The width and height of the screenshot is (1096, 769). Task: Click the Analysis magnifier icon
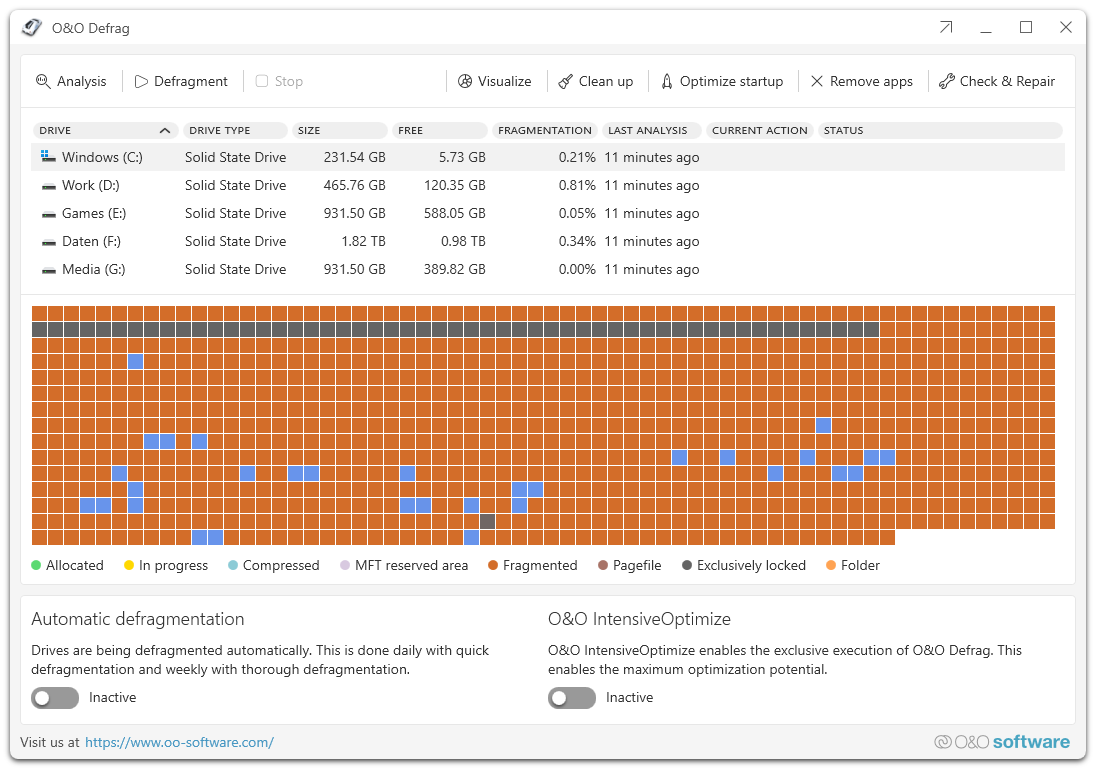(x=43, y=81)
